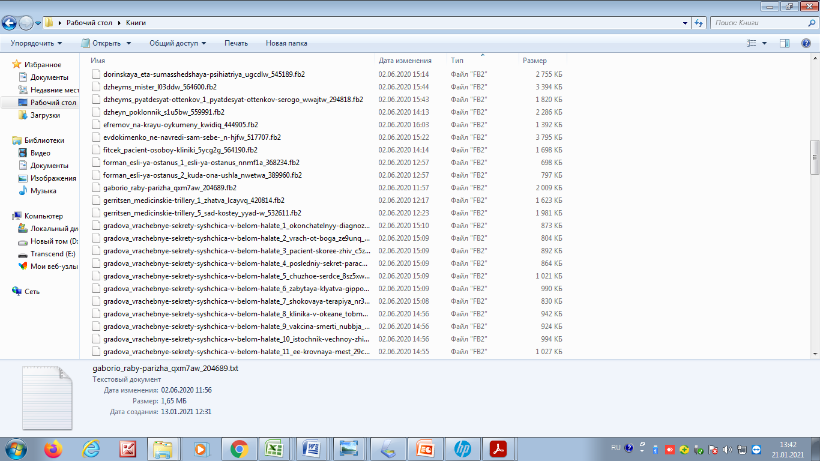The width and height of the screenshot is (820, 461).
Task: Open Firefox from the taskbar
Action: coord(53,448)
